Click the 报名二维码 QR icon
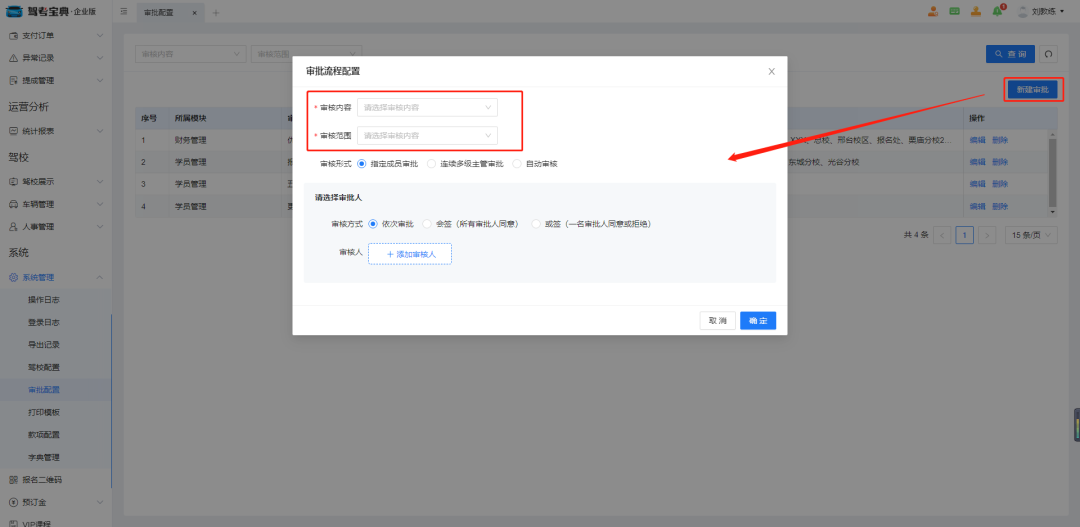This screenshot has height=527, width=1080. 13,479
